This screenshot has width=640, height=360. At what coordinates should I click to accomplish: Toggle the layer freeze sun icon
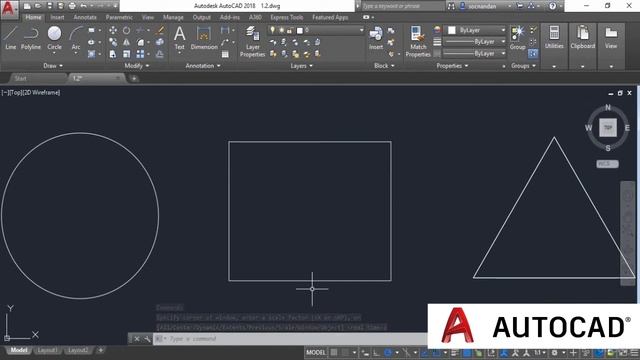281,30
